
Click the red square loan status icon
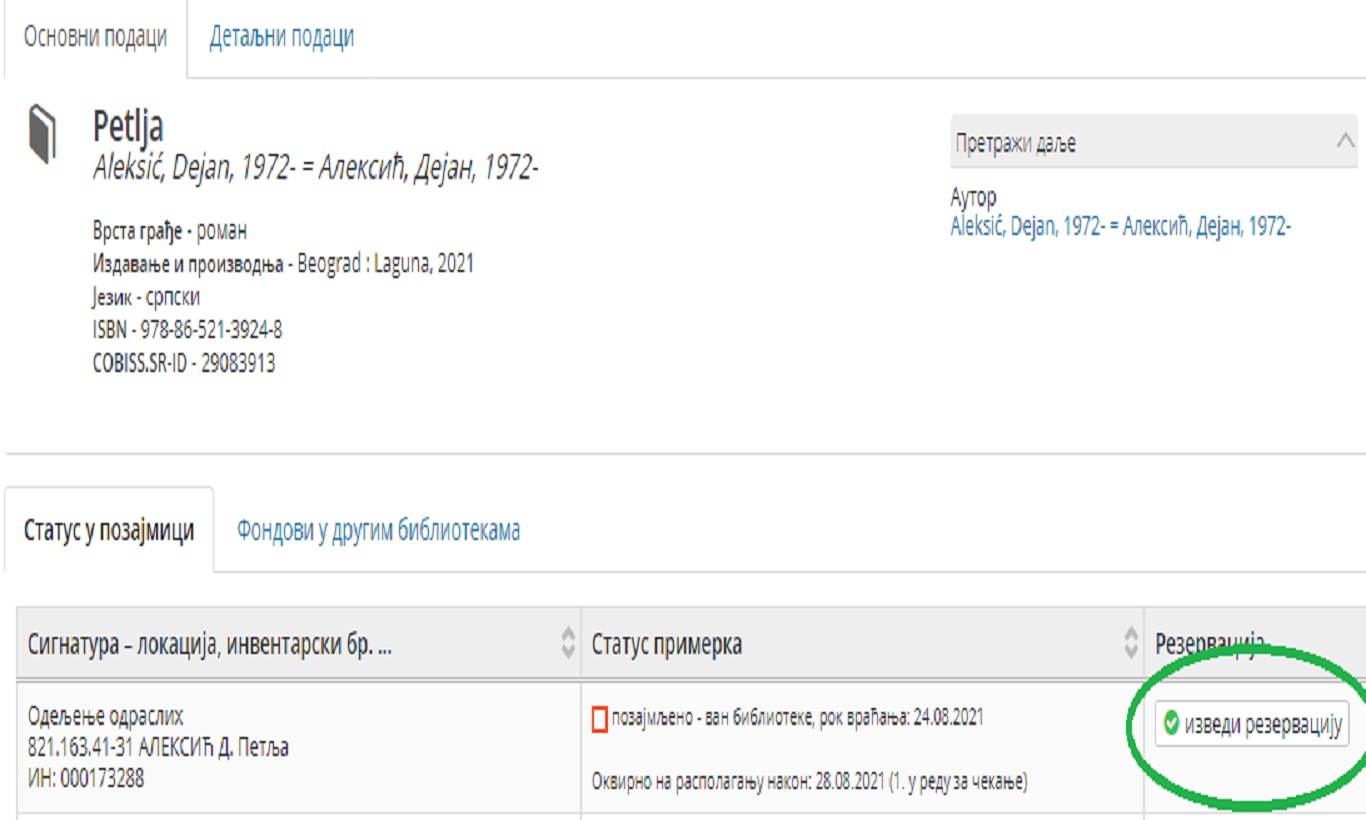600,718
